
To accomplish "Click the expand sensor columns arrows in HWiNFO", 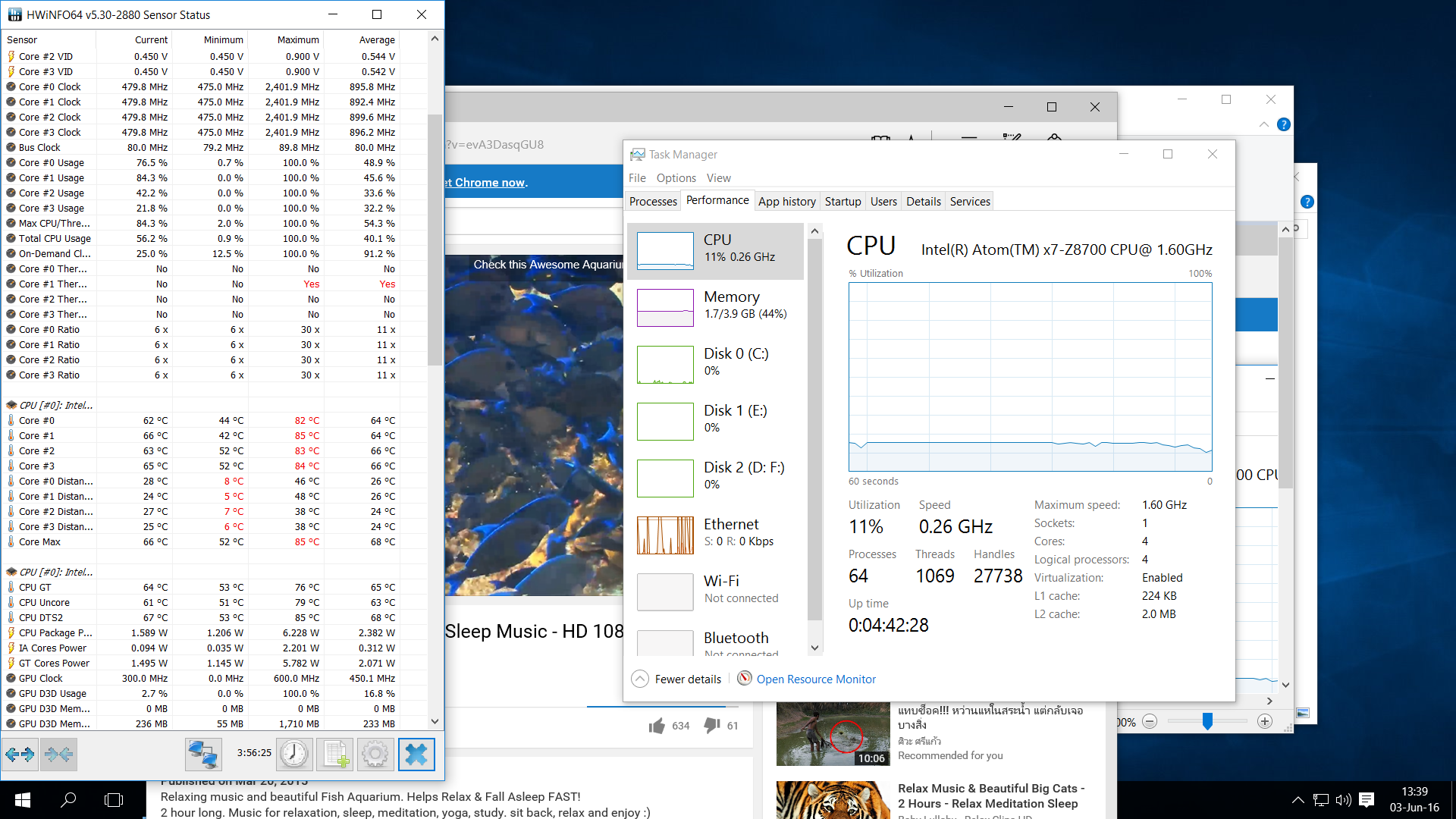I will [20, 755].
